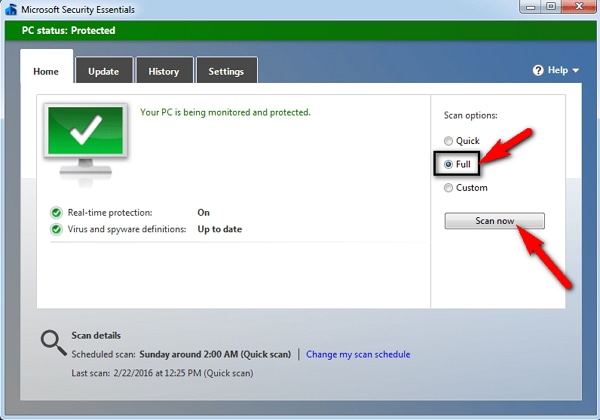Click the 'Scan details' heading

coord(96,335)
